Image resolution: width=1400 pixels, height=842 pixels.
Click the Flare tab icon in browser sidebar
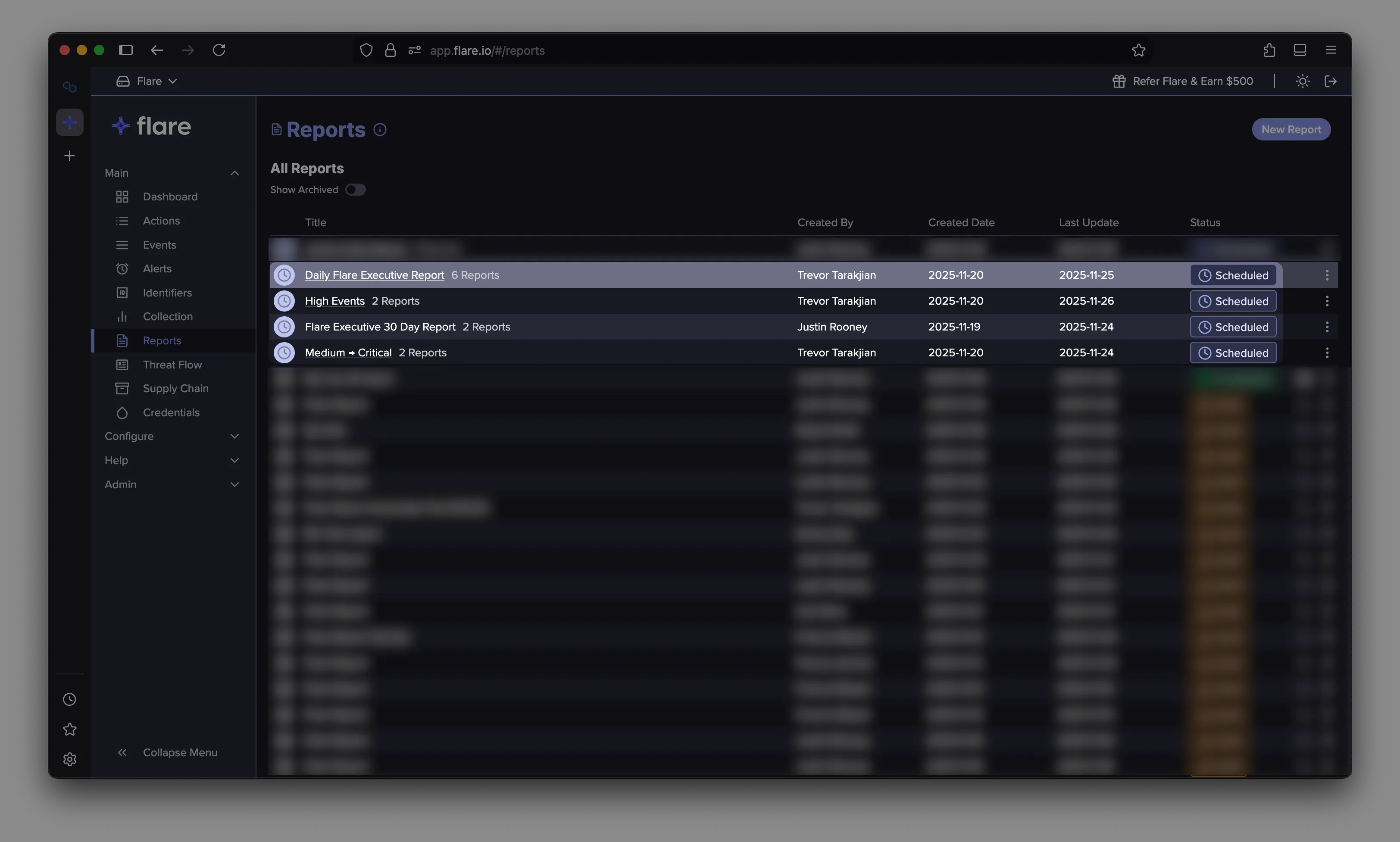pos(70,122)
